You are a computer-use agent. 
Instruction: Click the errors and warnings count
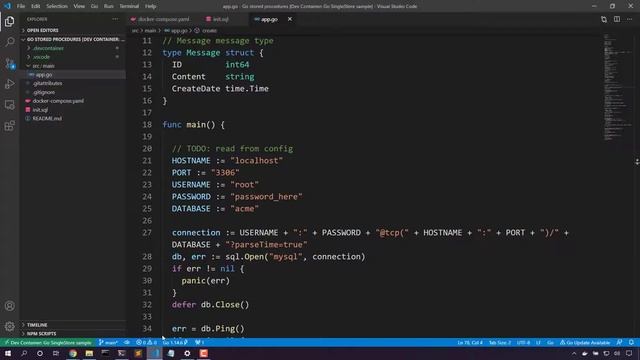coord(147,342)
